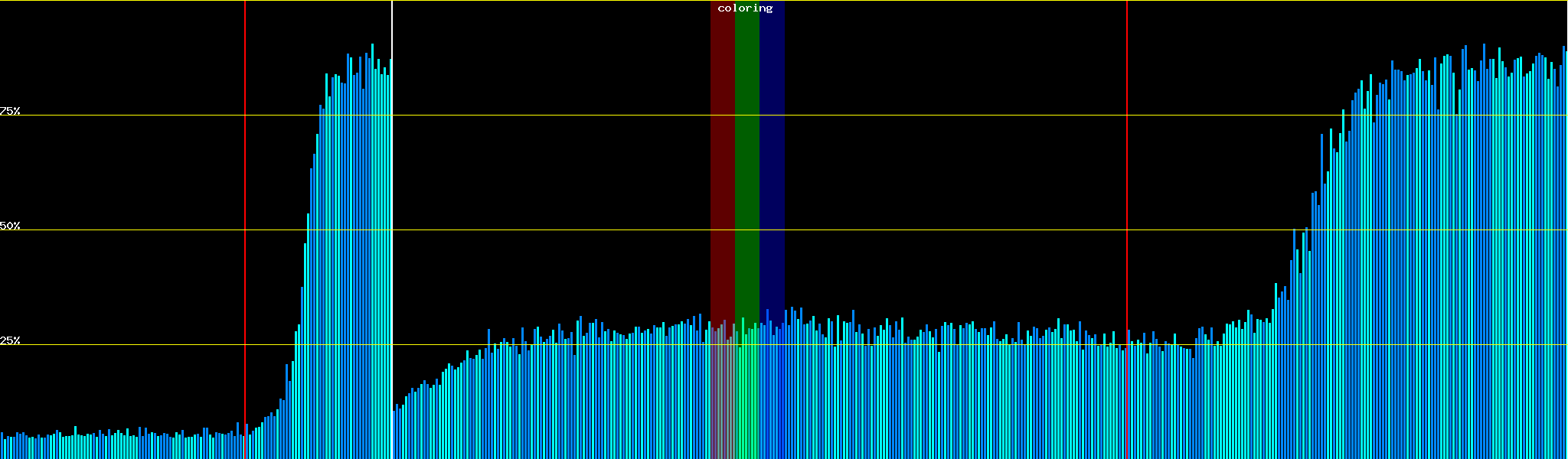Click the first bar at far left edge
The image size is (1568, 459).
tap(2, 446)
